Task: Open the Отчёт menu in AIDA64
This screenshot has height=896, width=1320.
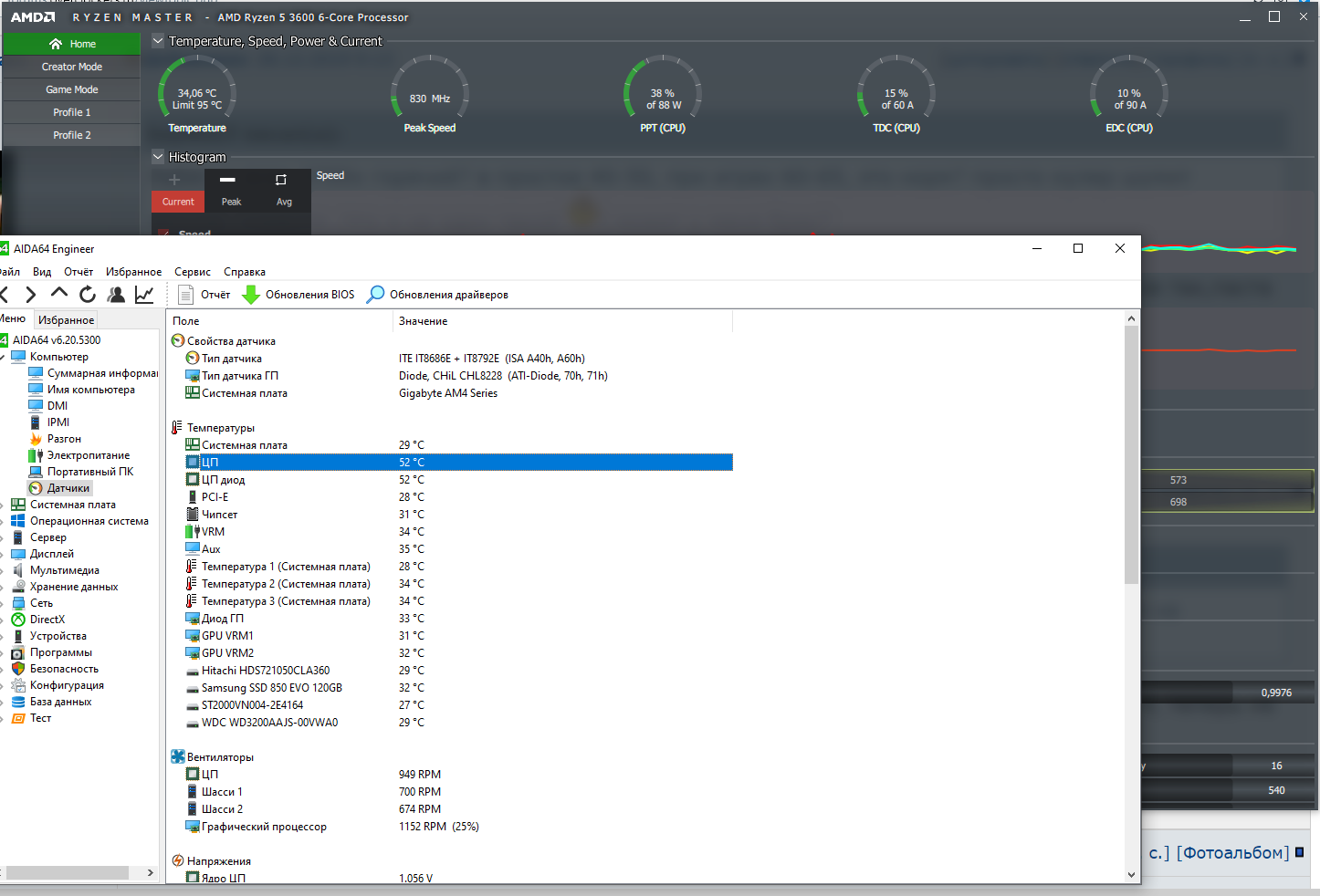Action: pyautogui.click(x=79, y=272)
